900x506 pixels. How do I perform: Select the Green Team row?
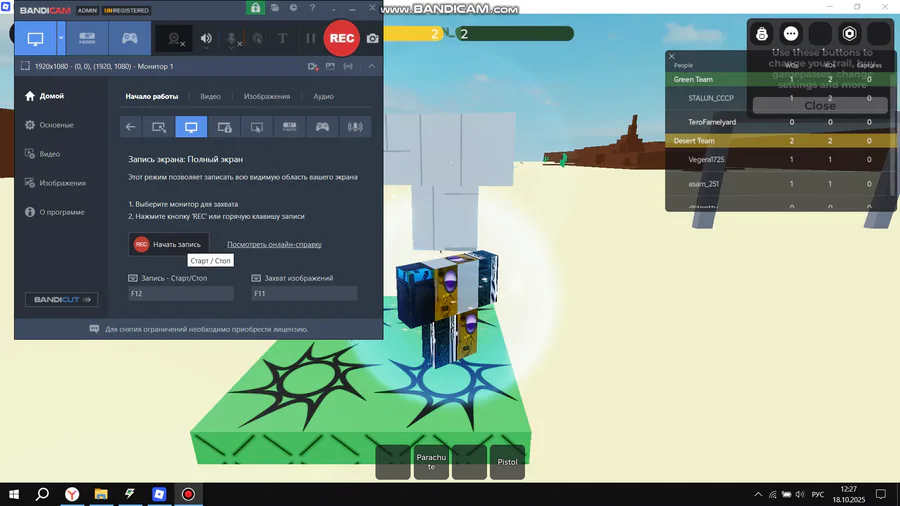click(x=781, y=79)
